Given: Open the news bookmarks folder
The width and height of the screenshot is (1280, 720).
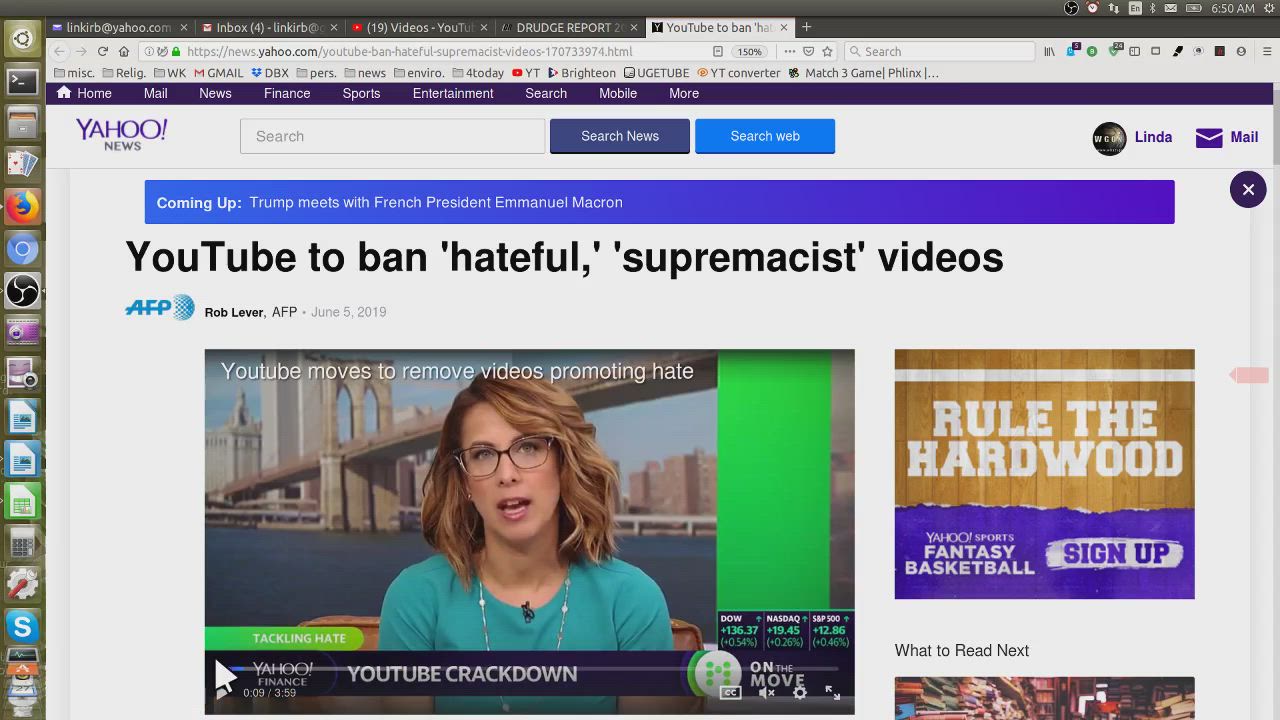Looking at the screenshot, I should [365, 73].
